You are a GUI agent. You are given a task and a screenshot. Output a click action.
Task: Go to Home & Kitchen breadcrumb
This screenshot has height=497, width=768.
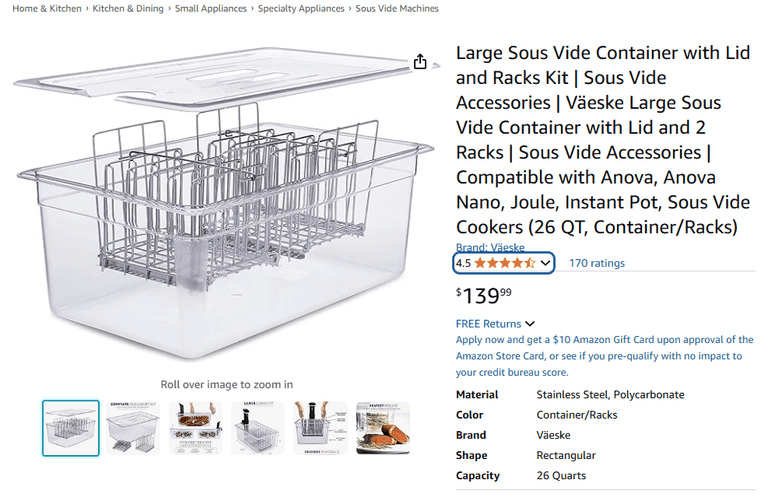click(x=45, y=8)
